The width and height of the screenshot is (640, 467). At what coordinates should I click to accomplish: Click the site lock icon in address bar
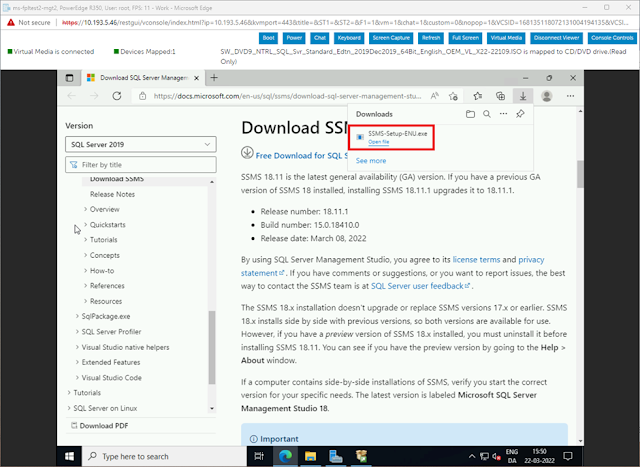(x=142, y=96)
